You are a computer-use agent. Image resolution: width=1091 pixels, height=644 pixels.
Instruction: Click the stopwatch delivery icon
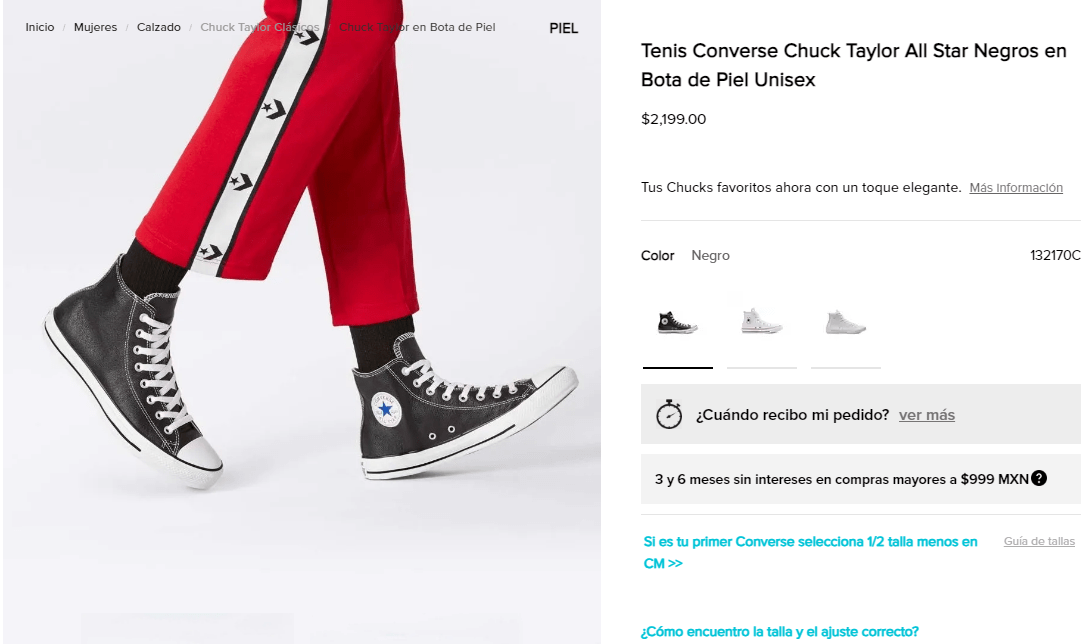669,414
